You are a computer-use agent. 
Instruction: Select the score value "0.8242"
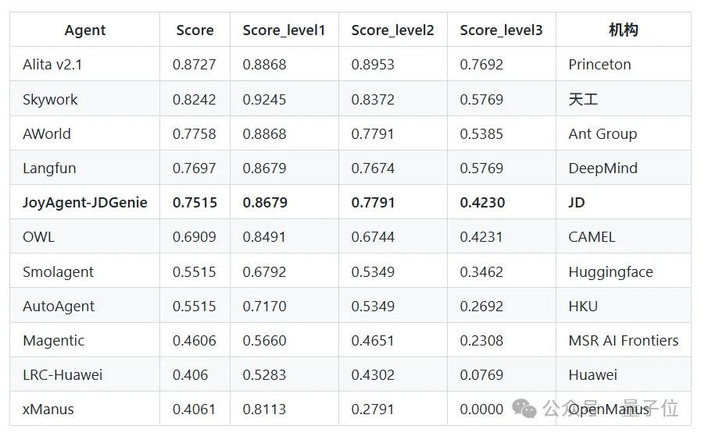click(x=194, y=99)
